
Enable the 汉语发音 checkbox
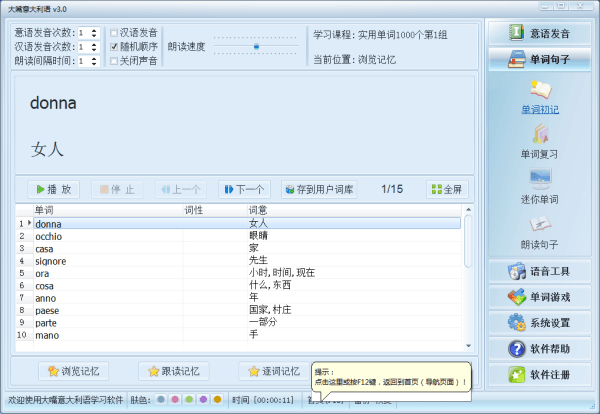point(114,32)
